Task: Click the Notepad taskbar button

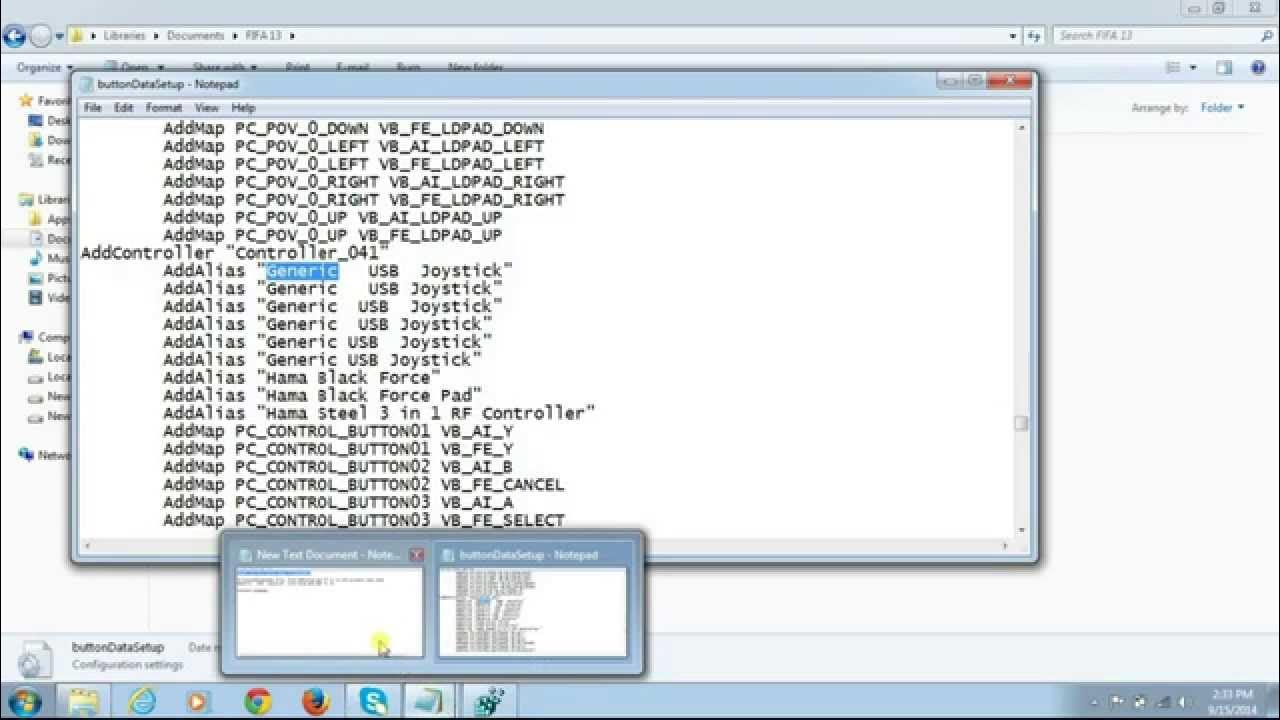Action: 430,702
